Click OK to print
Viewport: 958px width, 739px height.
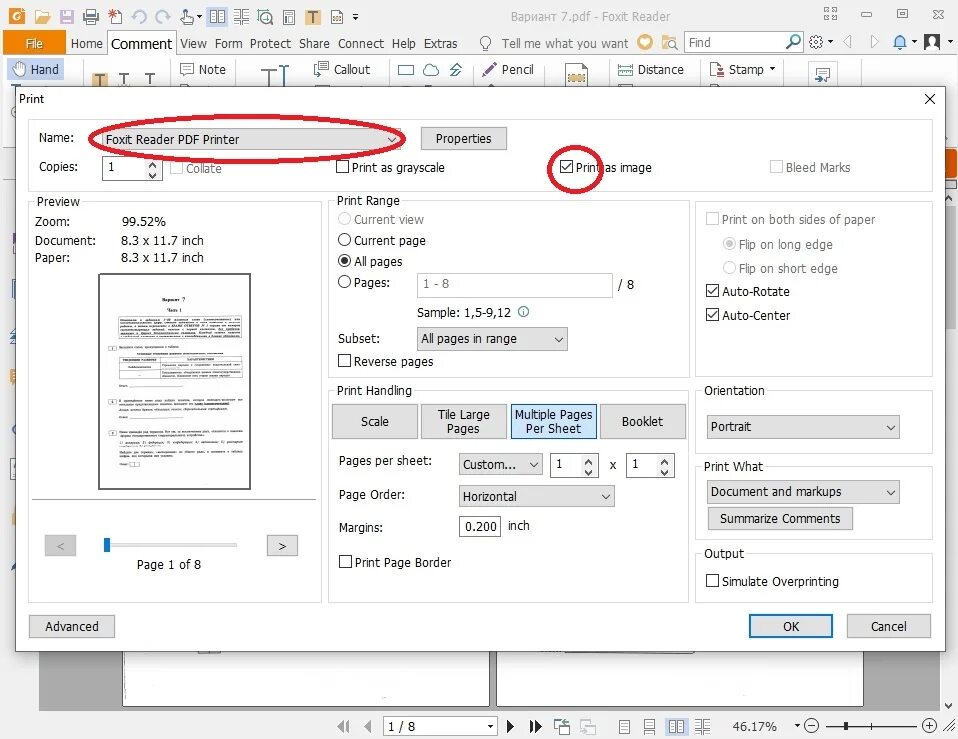[791, 626]
